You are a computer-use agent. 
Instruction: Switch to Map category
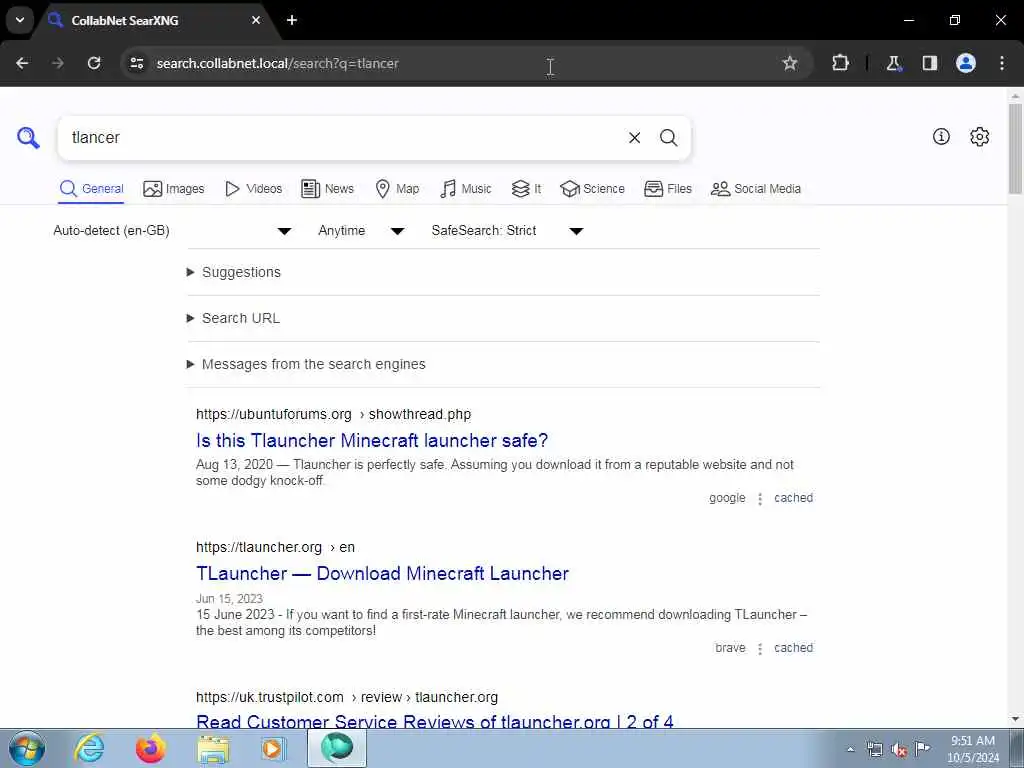click(x=397, y=189)
